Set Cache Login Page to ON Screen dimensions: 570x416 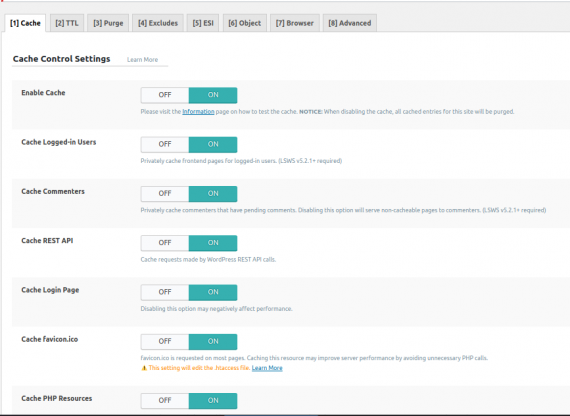[x=213, y=292]
